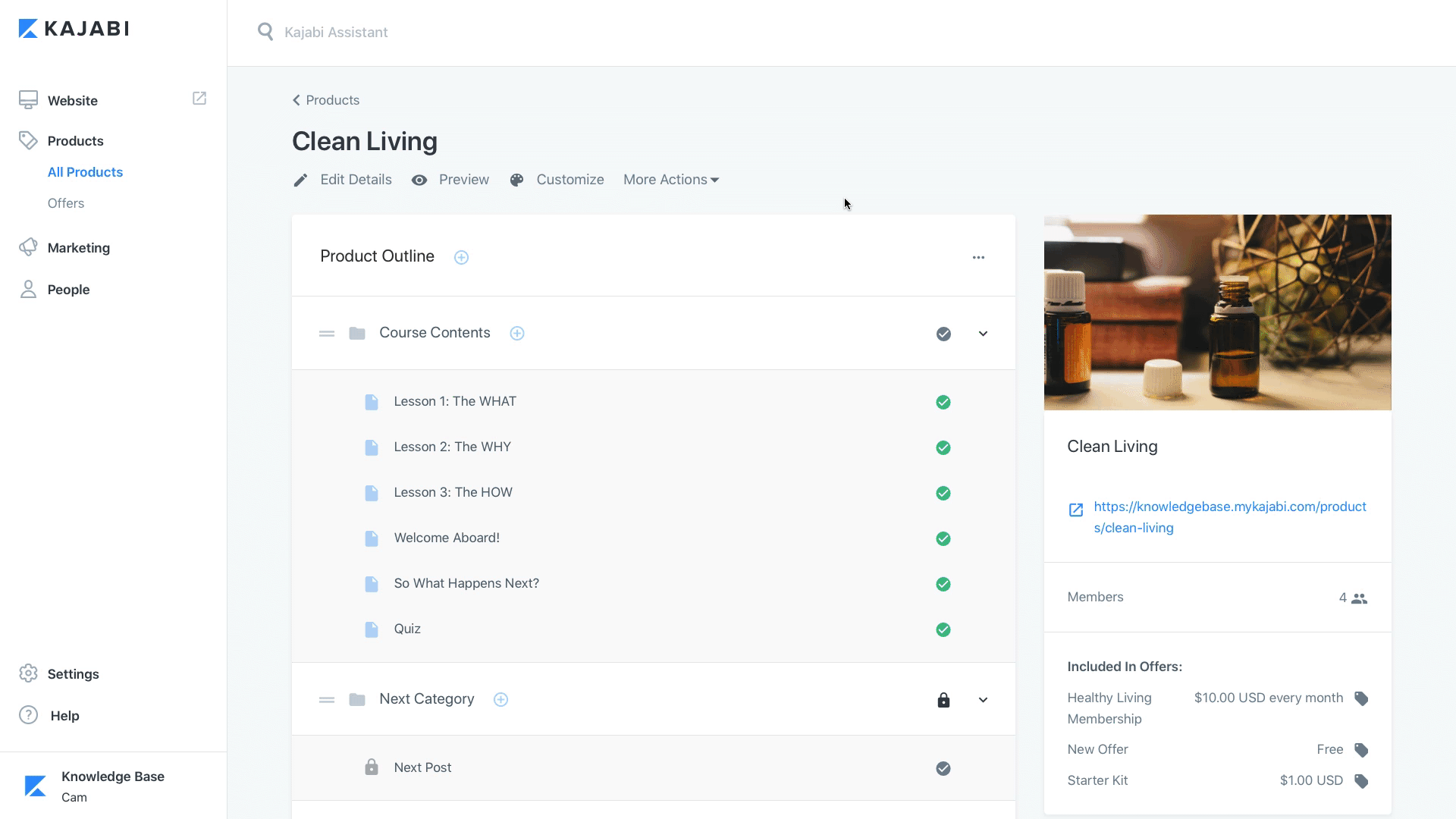Add a post to Course Contents category
This screenshot has width=1456, height=819.
[x=517, y=334]
